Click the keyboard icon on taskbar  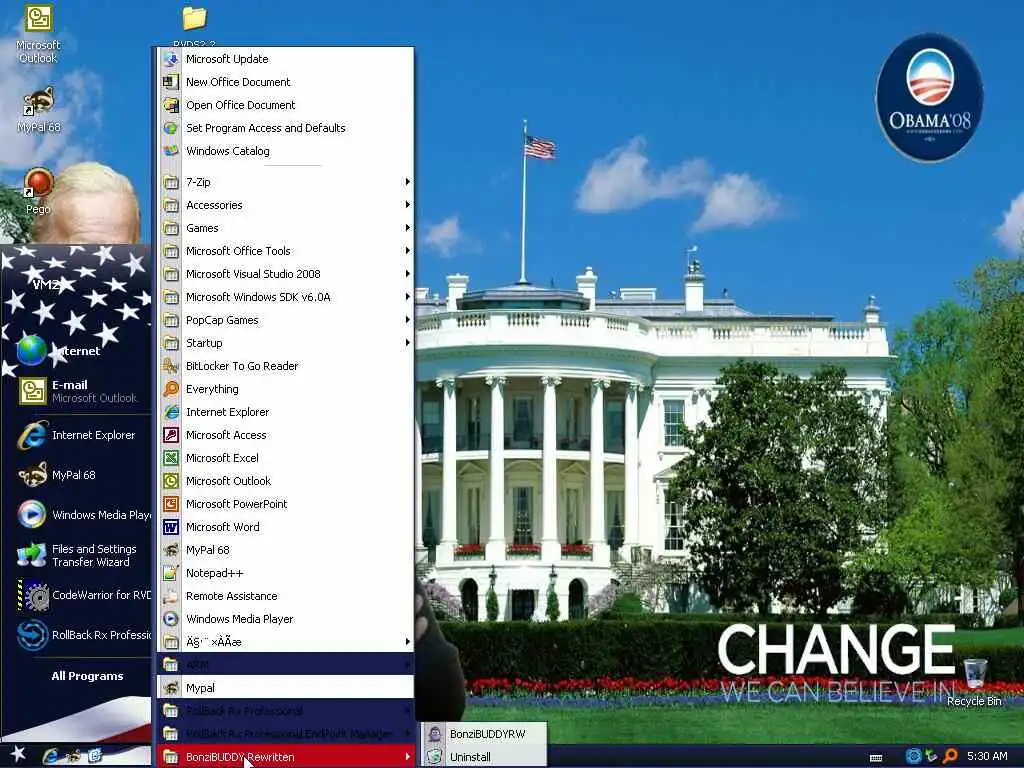[x=876, y=758]
